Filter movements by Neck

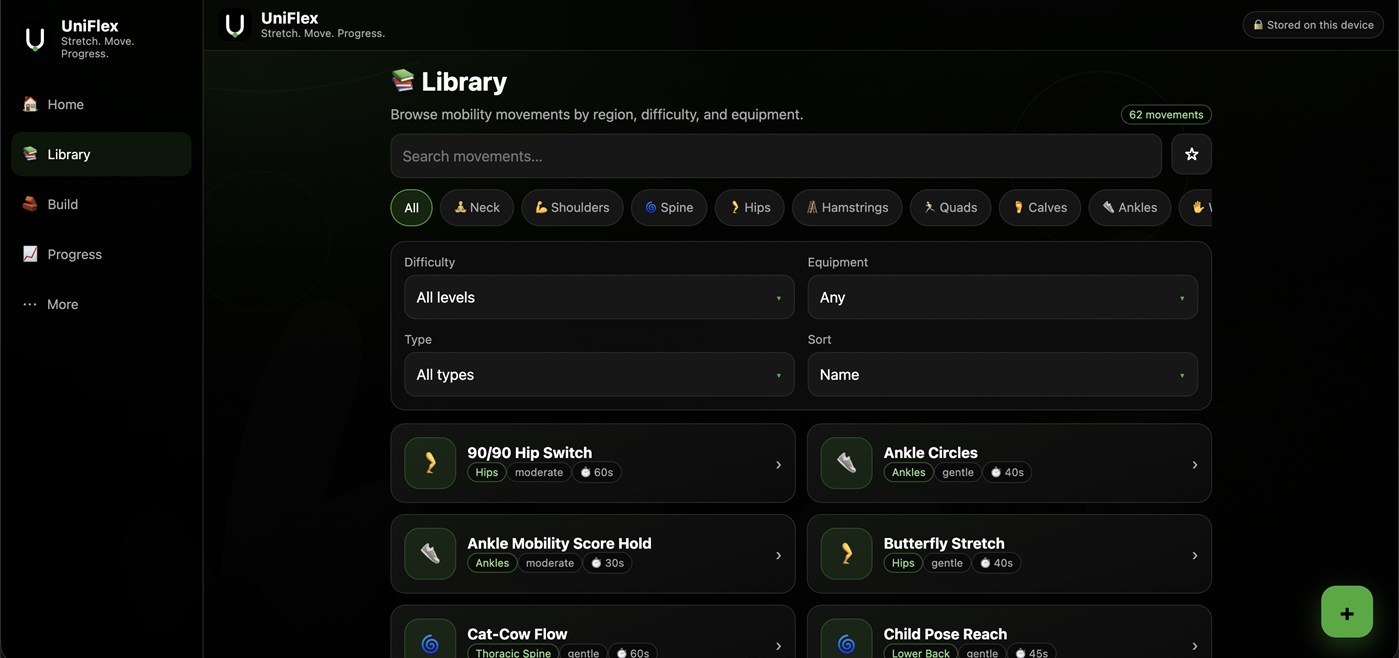pos(477,208)
